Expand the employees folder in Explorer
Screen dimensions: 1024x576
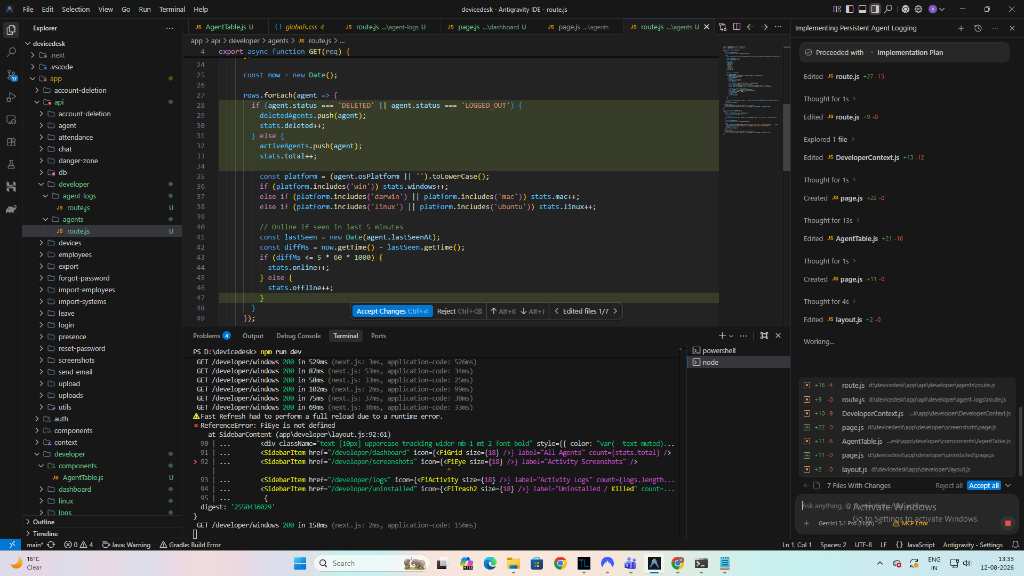point(74,255)
